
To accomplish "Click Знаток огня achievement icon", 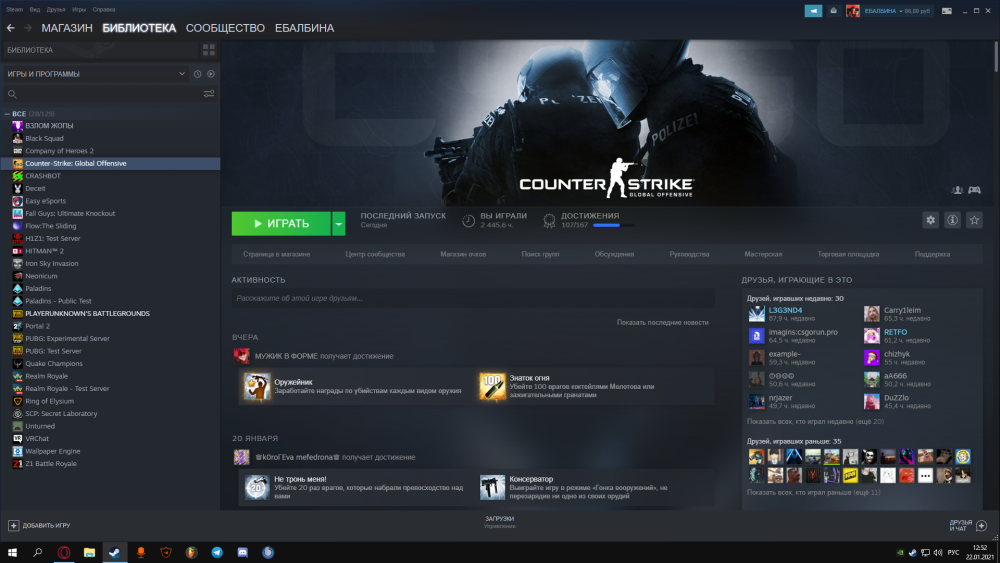I will [492, 386].
